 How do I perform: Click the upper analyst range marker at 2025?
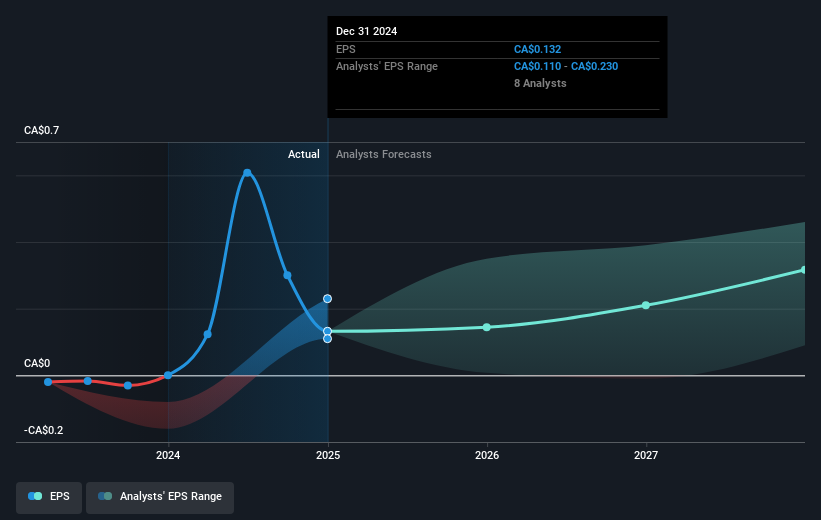coord(327,298)
